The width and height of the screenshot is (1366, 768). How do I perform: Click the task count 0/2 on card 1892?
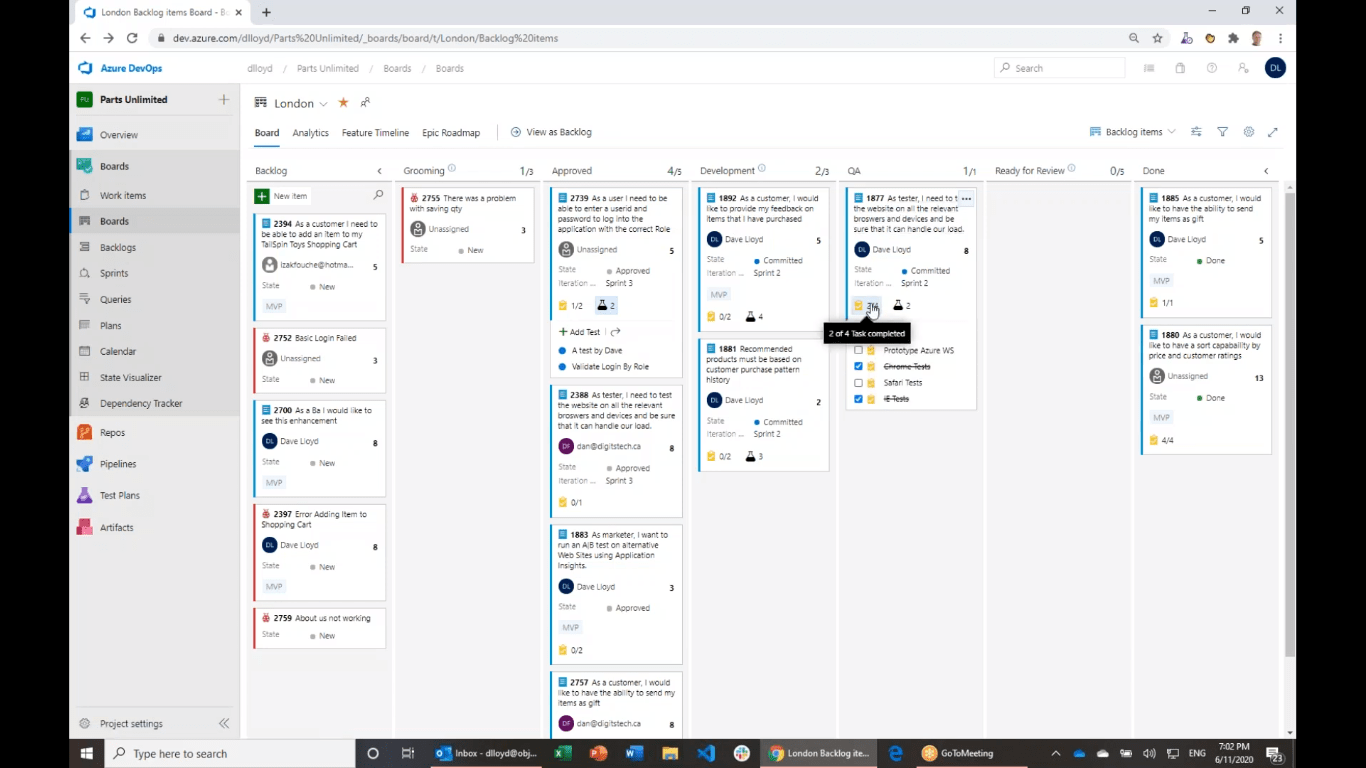click(x=719, y=317)
